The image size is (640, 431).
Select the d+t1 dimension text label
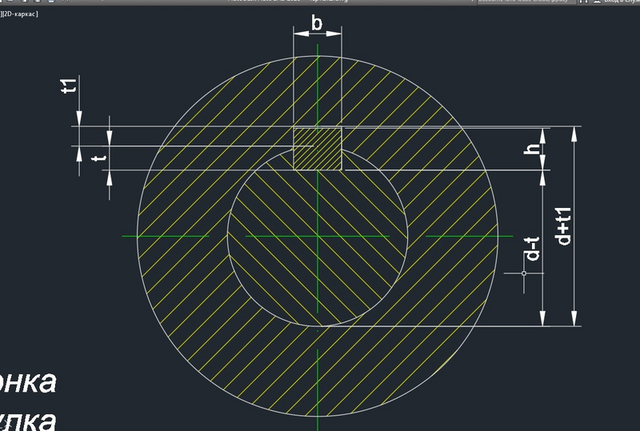[563, 227]
